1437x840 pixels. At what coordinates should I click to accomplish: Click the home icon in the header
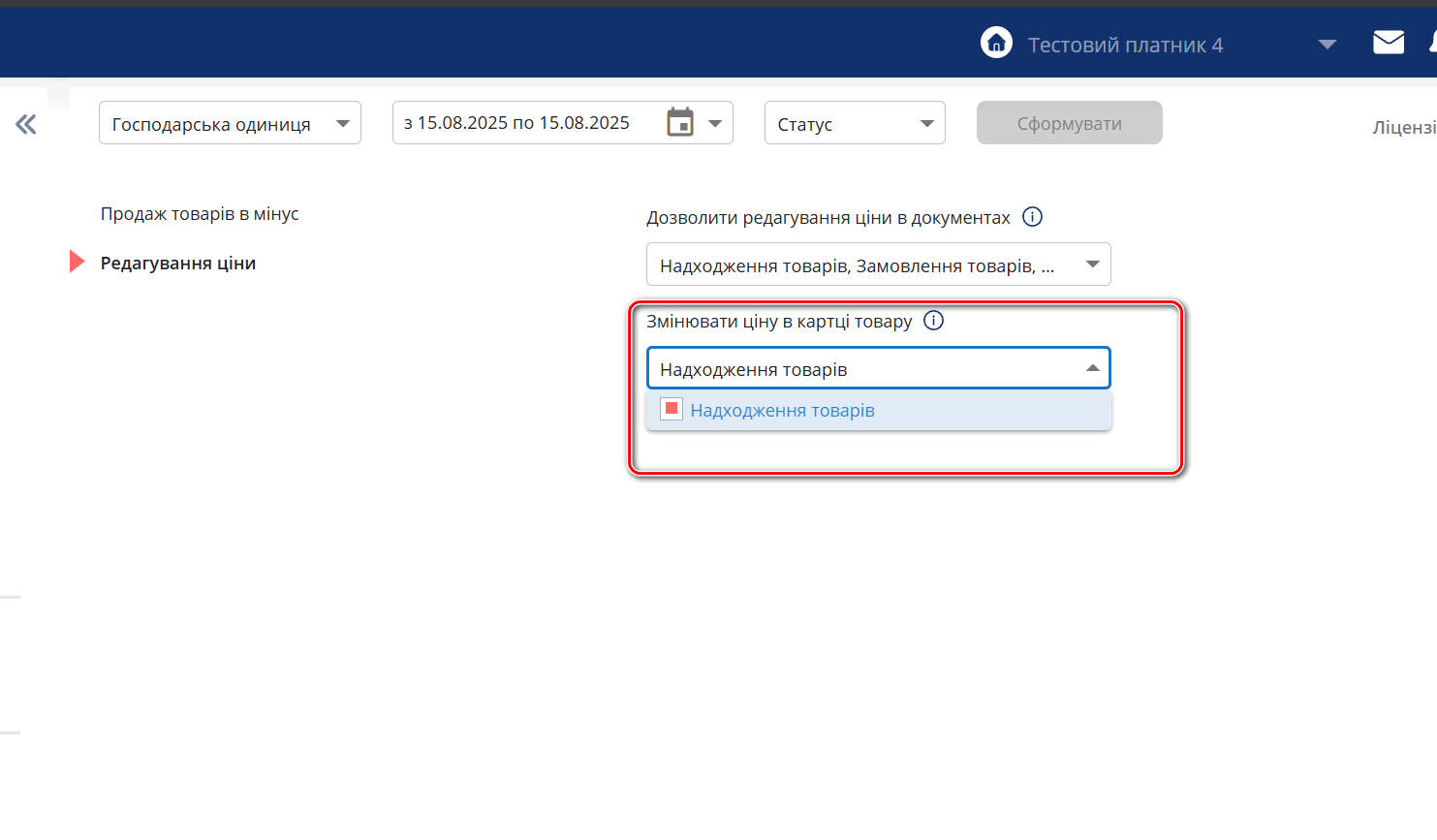click(996, 43)
